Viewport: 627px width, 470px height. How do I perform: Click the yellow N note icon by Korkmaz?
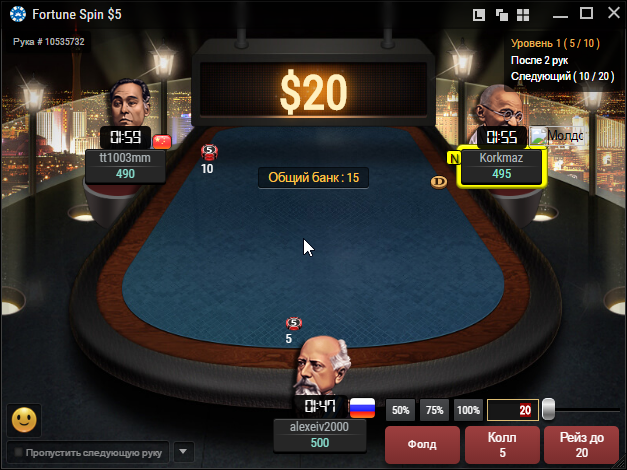453,158
